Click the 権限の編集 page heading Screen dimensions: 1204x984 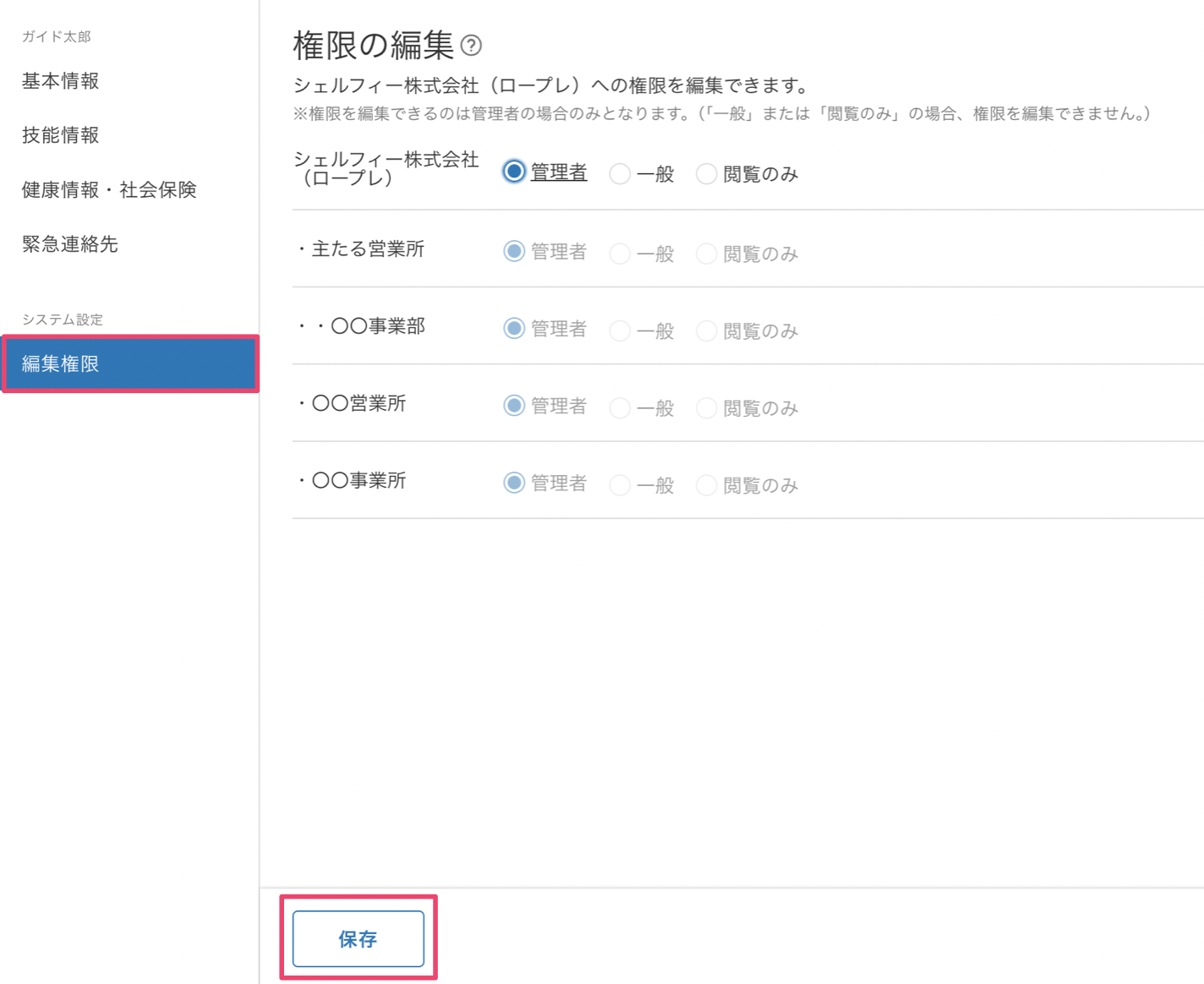coord(374,46)
